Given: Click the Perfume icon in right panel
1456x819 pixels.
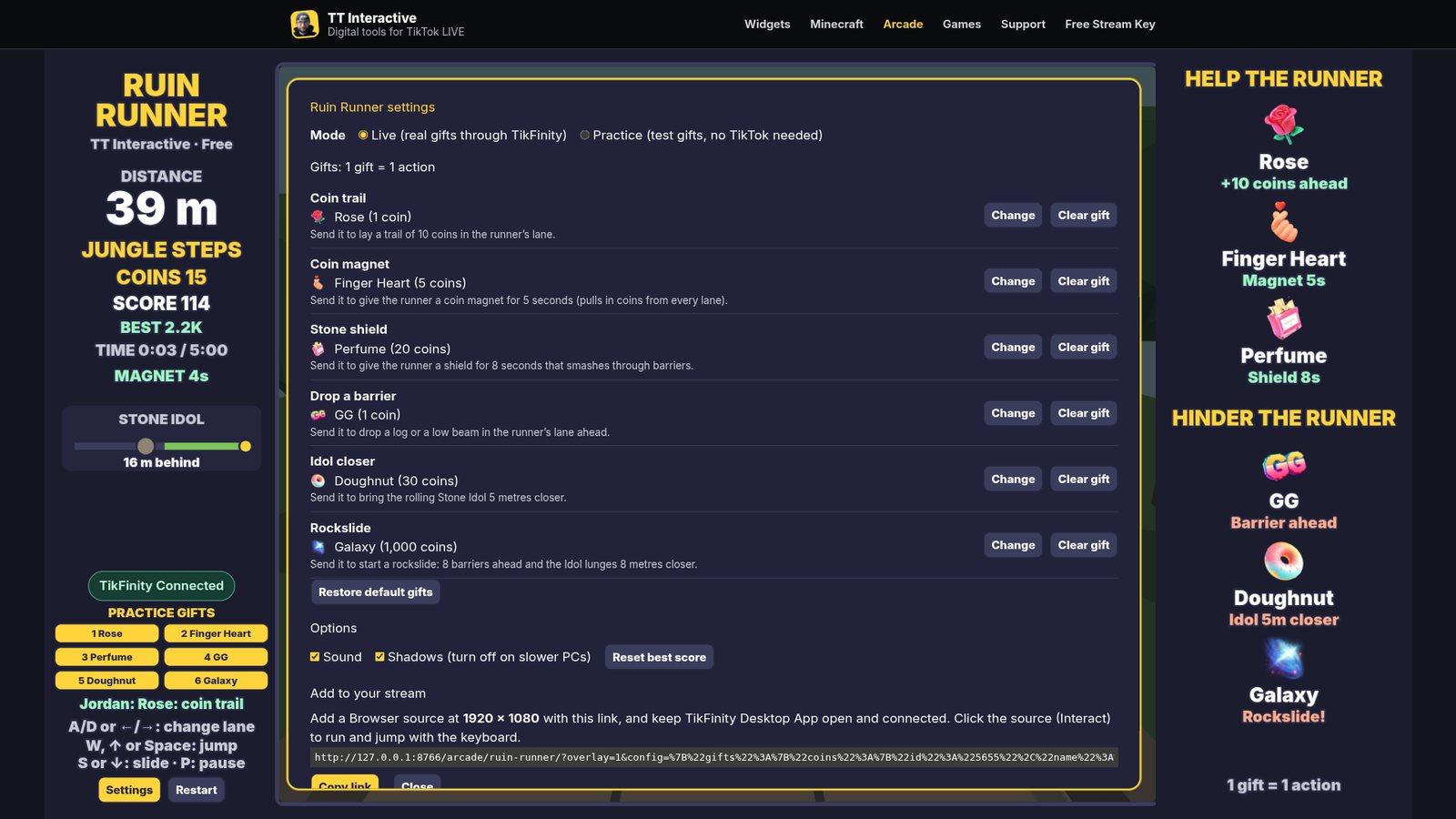Looking at the screenshot, I should [1283, 319].
